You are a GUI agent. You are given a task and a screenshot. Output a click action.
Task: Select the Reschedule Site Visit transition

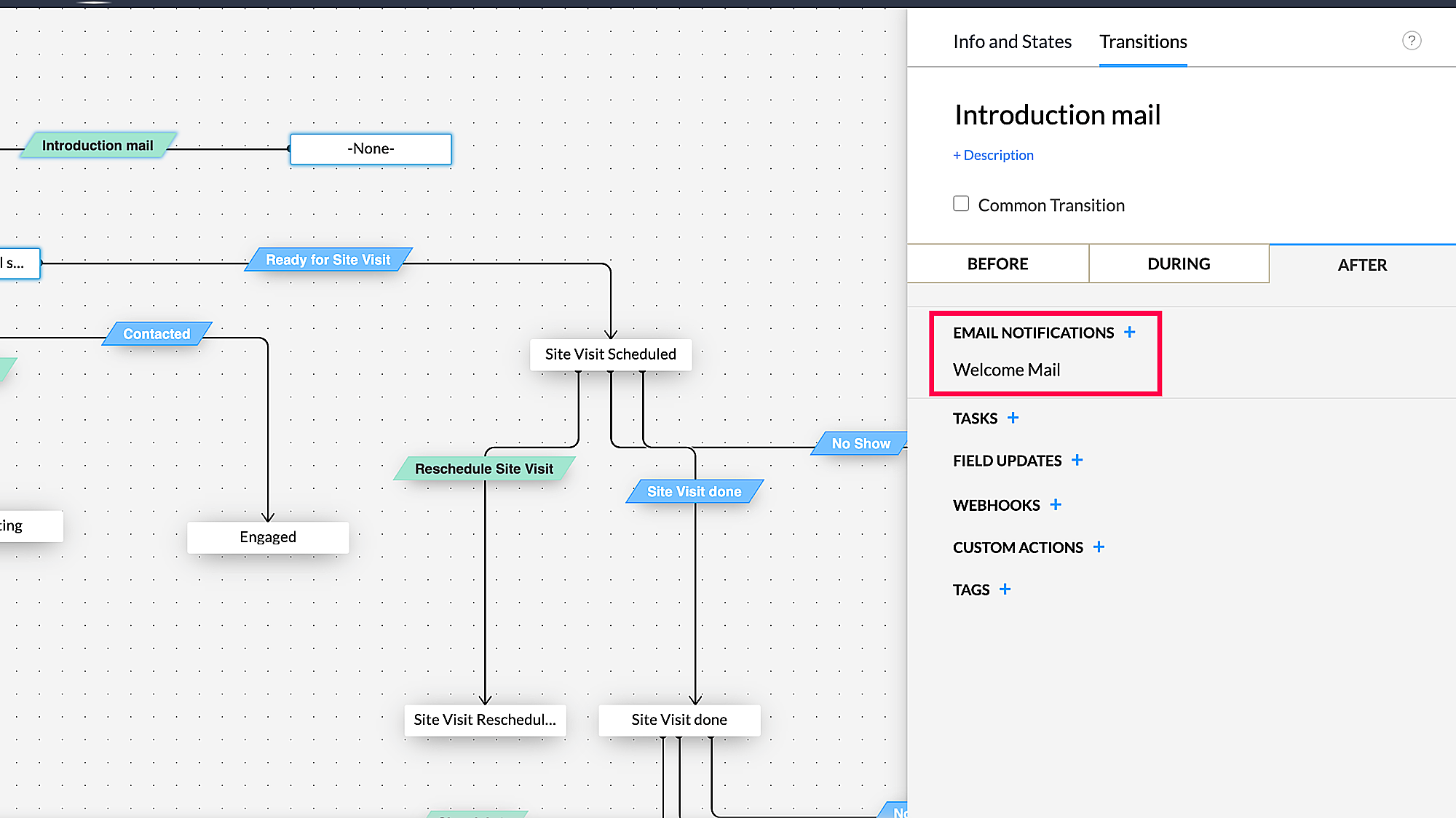[x=483, y=469]
